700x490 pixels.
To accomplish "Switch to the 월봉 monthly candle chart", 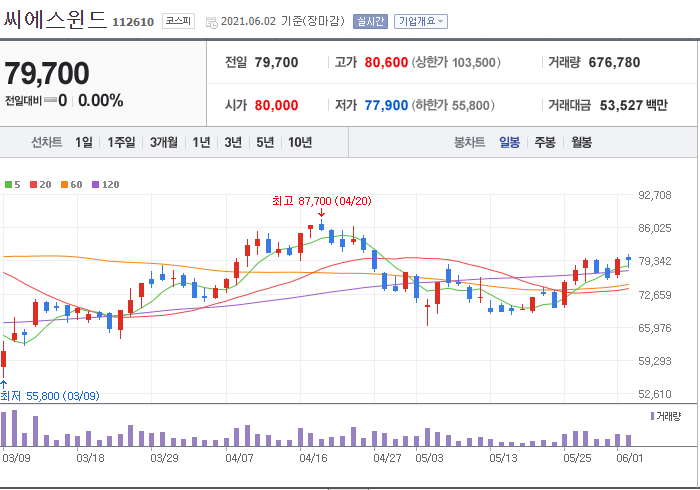I will pyautogui.click(x=582, y=142).
